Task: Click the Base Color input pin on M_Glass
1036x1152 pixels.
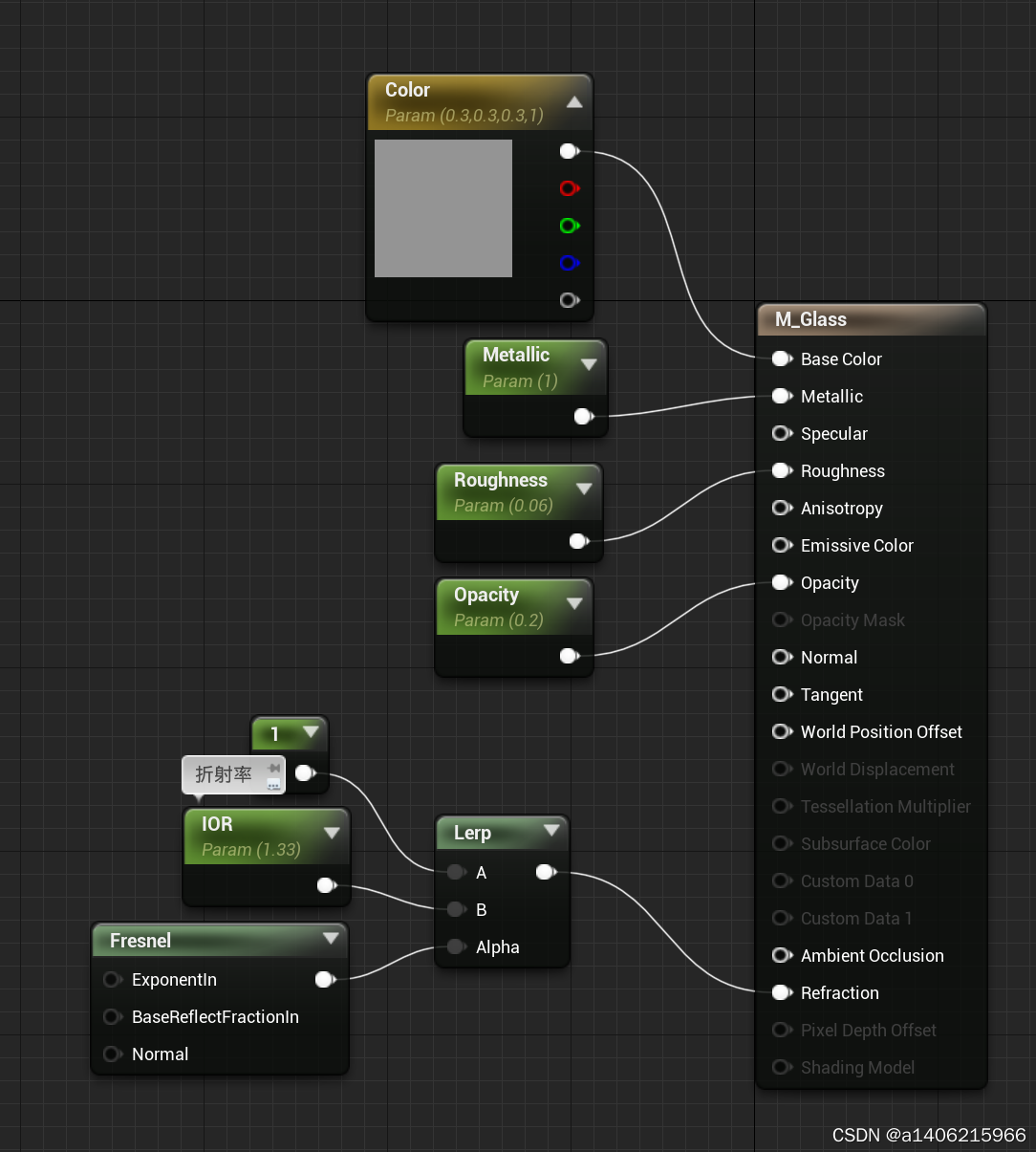Action: (x=782, y=359)
